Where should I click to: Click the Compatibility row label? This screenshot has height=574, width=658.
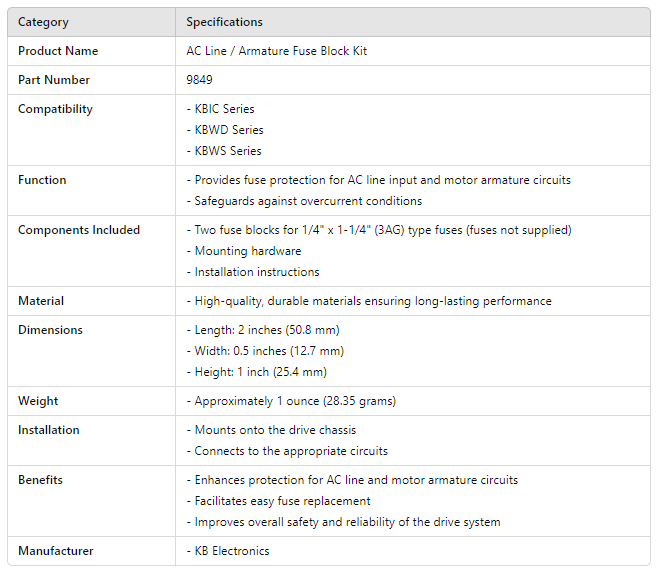[x=55, y=109]
